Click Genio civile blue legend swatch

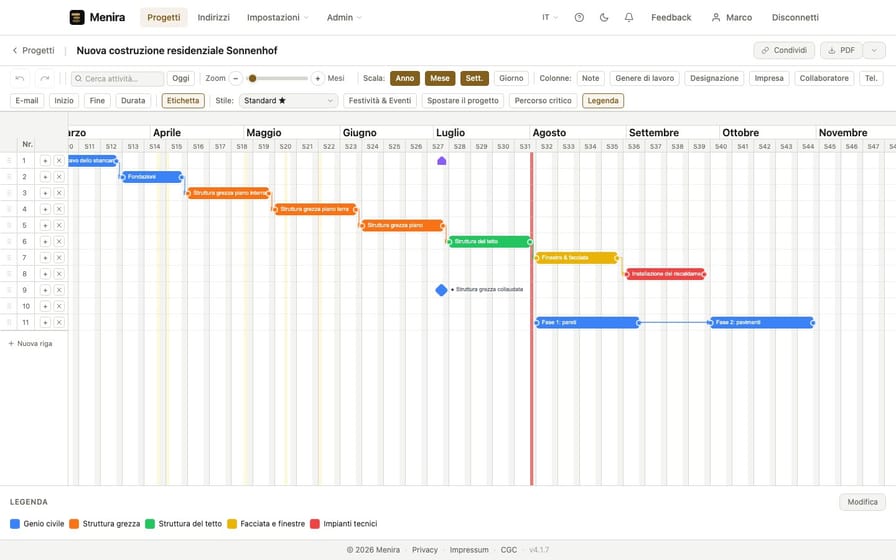(15, 524)
